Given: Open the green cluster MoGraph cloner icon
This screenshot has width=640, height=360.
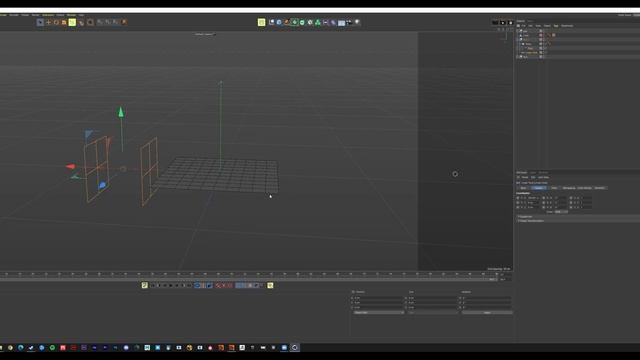Looking at the screenshot, I should coord(318,22).
